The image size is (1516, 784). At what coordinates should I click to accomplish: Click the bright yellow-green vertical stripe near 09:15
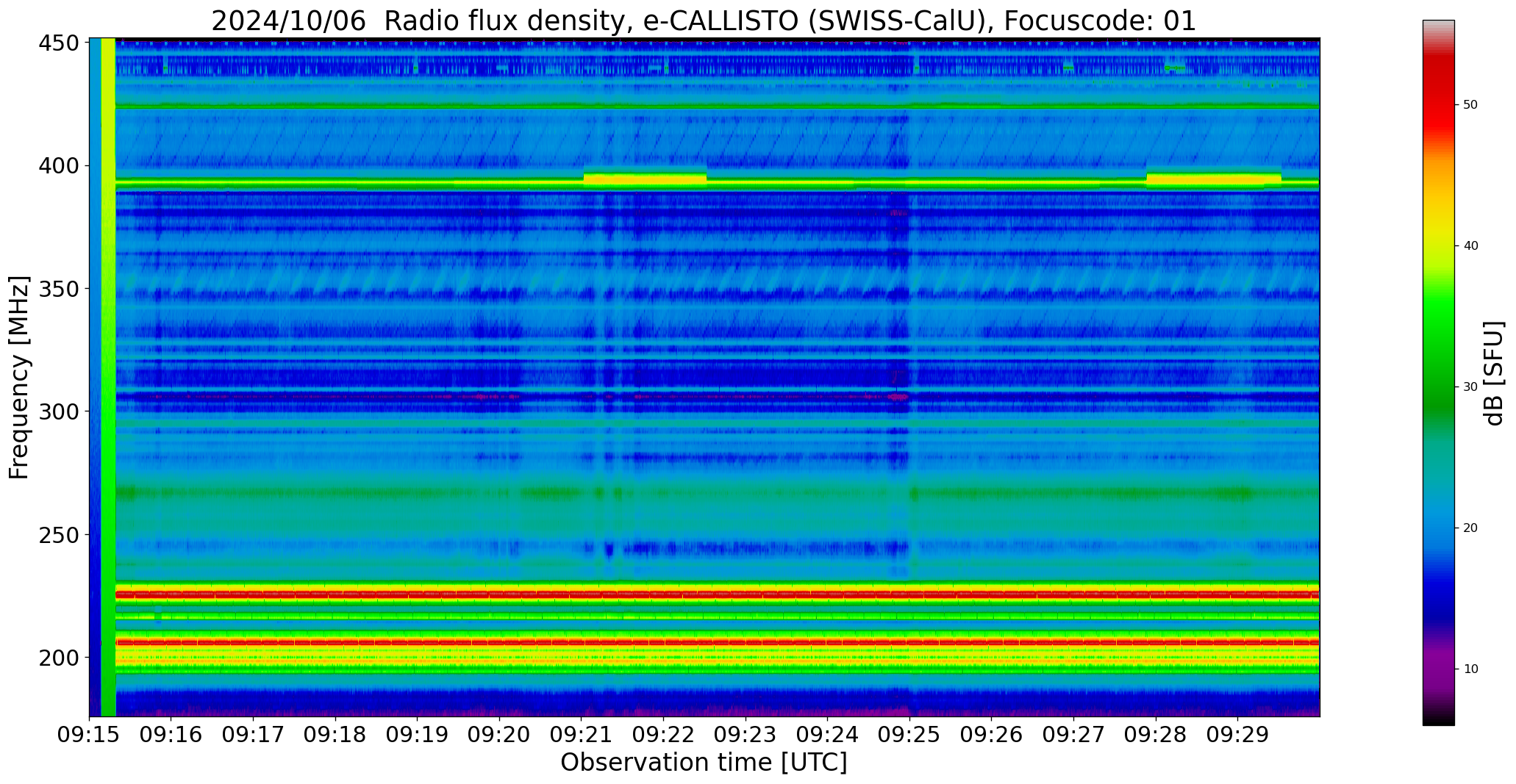[x=108, y=377]
